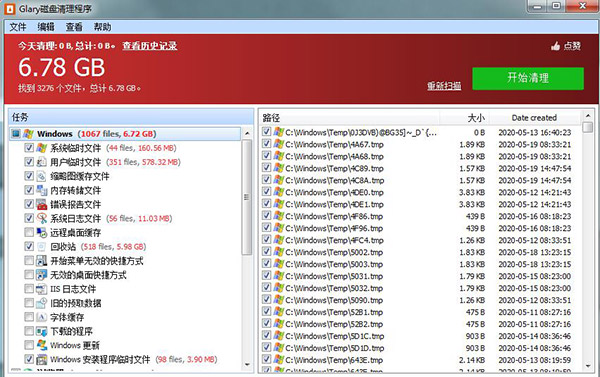Screen dimensions: 600x377
Task: Click task list scroll up arrow
Action: [247, 134]
